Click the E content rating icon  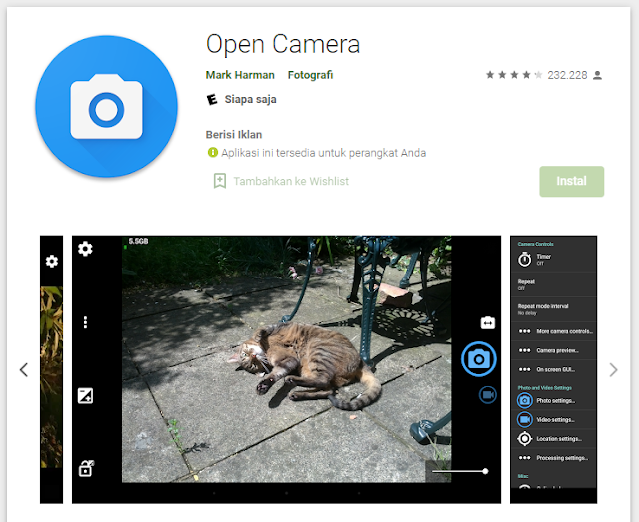(212, 99)
